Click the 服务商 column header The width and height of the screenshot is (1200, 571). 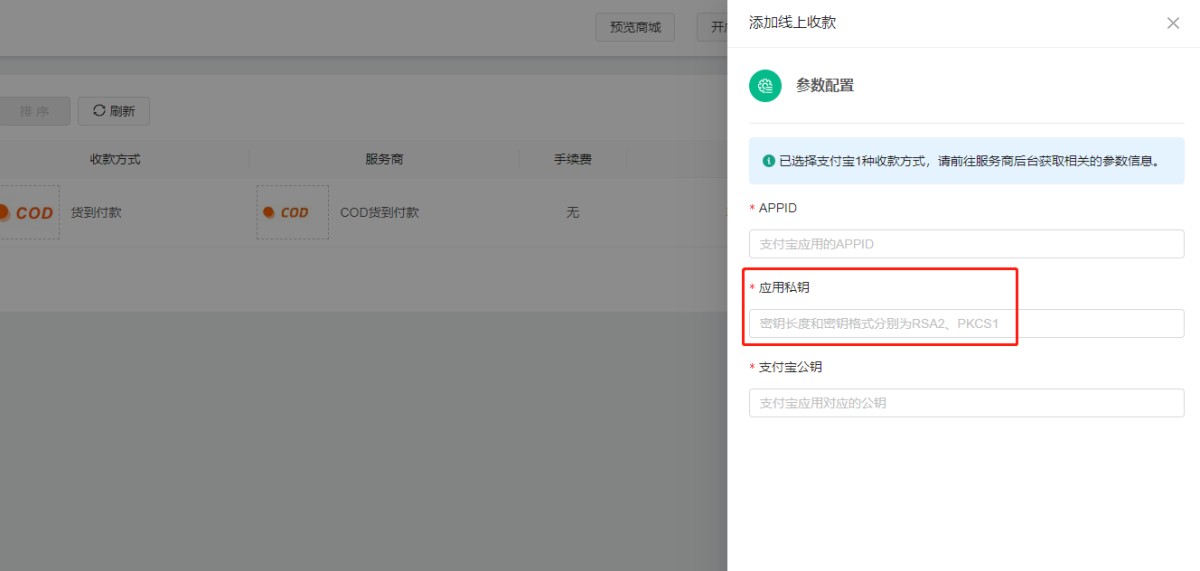coord(384,159)
